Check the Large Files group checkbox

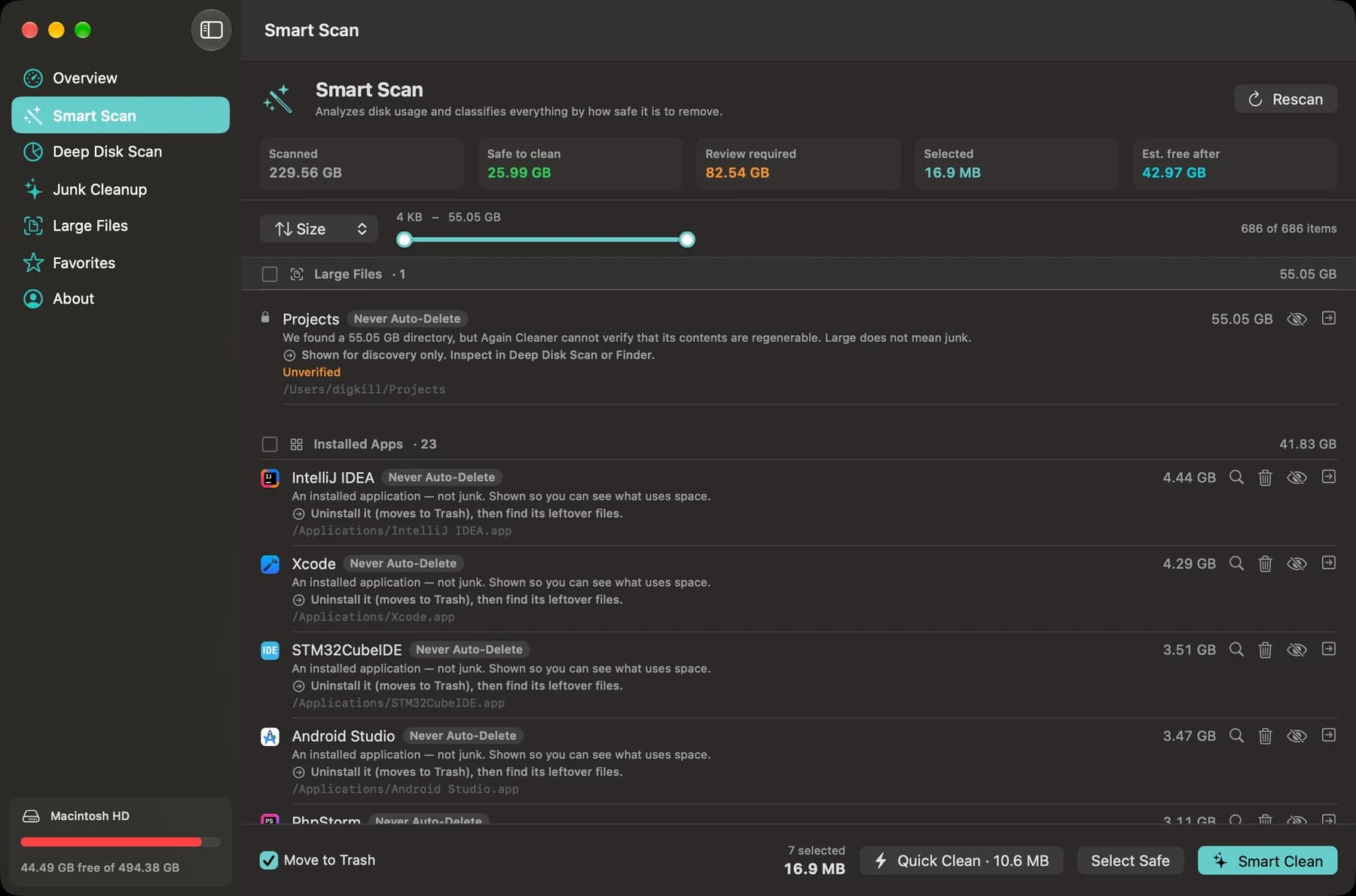[270, 274]
